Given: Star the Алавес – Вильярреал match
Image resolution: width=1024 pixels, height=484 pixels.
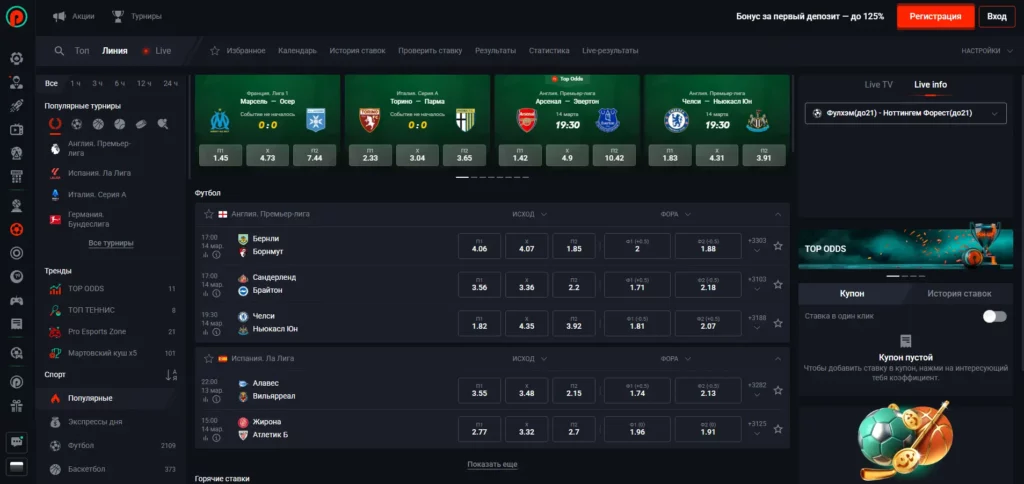Looking at the screenshot, I should (778, 390).
